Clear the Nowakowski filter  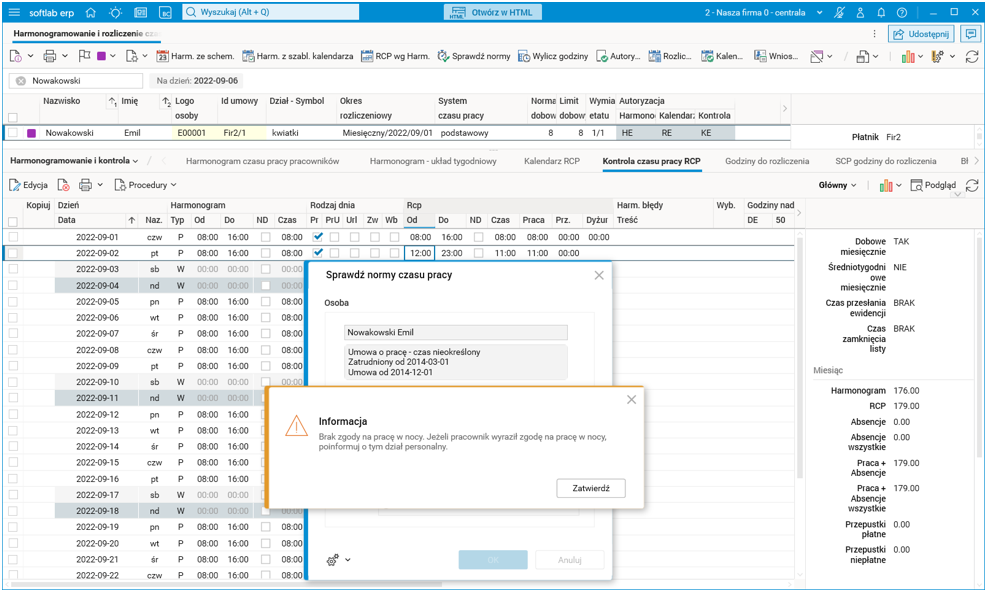click(21, 81)
